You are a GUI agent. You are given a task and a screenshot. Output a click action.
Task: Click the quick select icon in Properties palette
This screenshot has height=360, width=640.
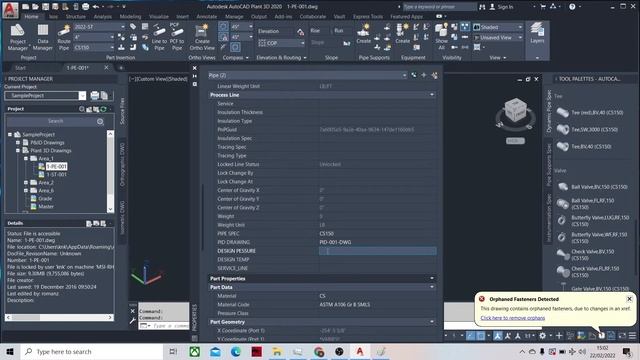click(x=434, y=75)
